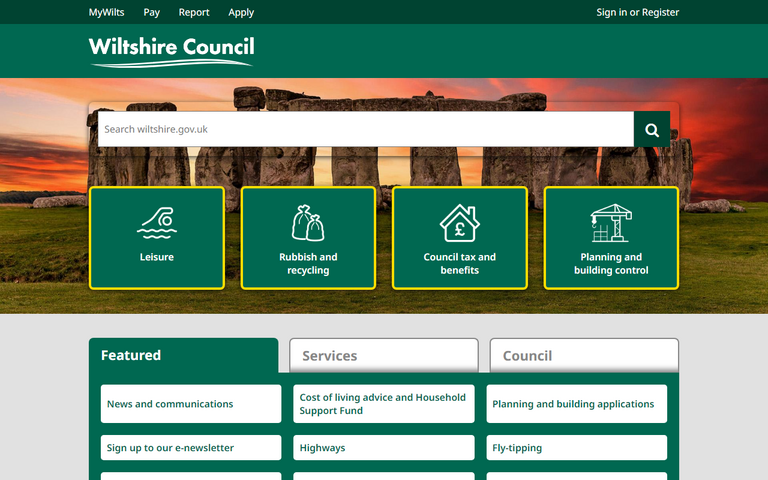
Task: Open the Fly-tipping link
Action: [x=576, y=448]
